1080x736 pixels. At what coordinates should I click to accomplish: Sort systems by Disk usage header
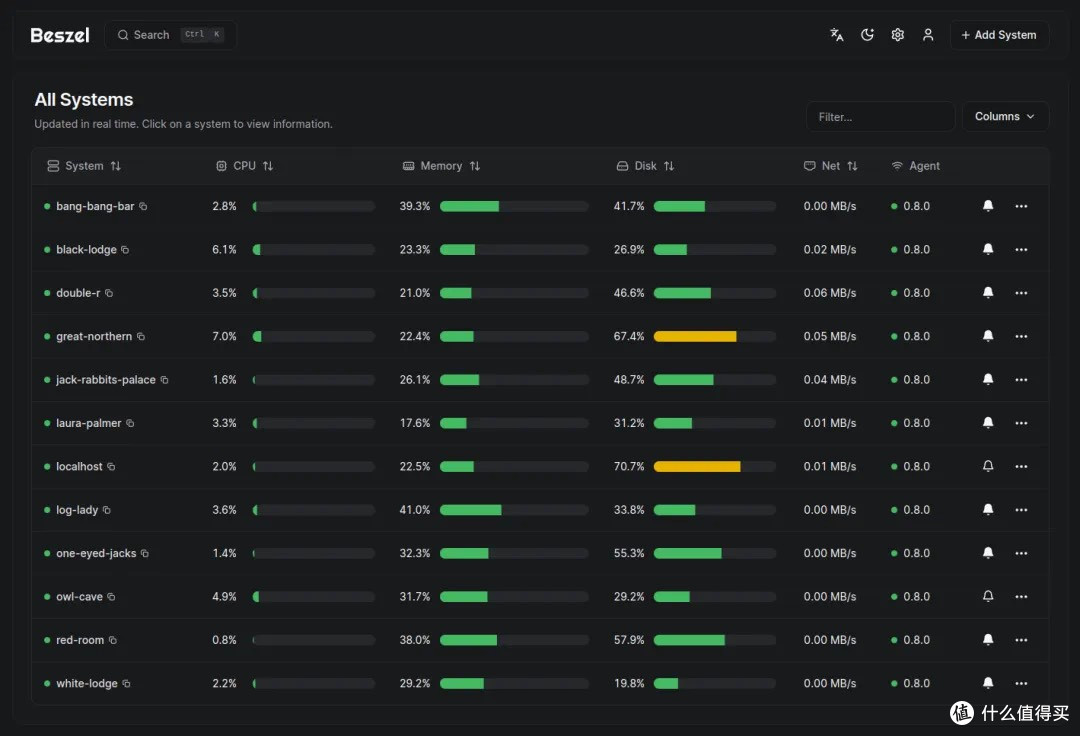pyautogui.click(x=645, y=166)
